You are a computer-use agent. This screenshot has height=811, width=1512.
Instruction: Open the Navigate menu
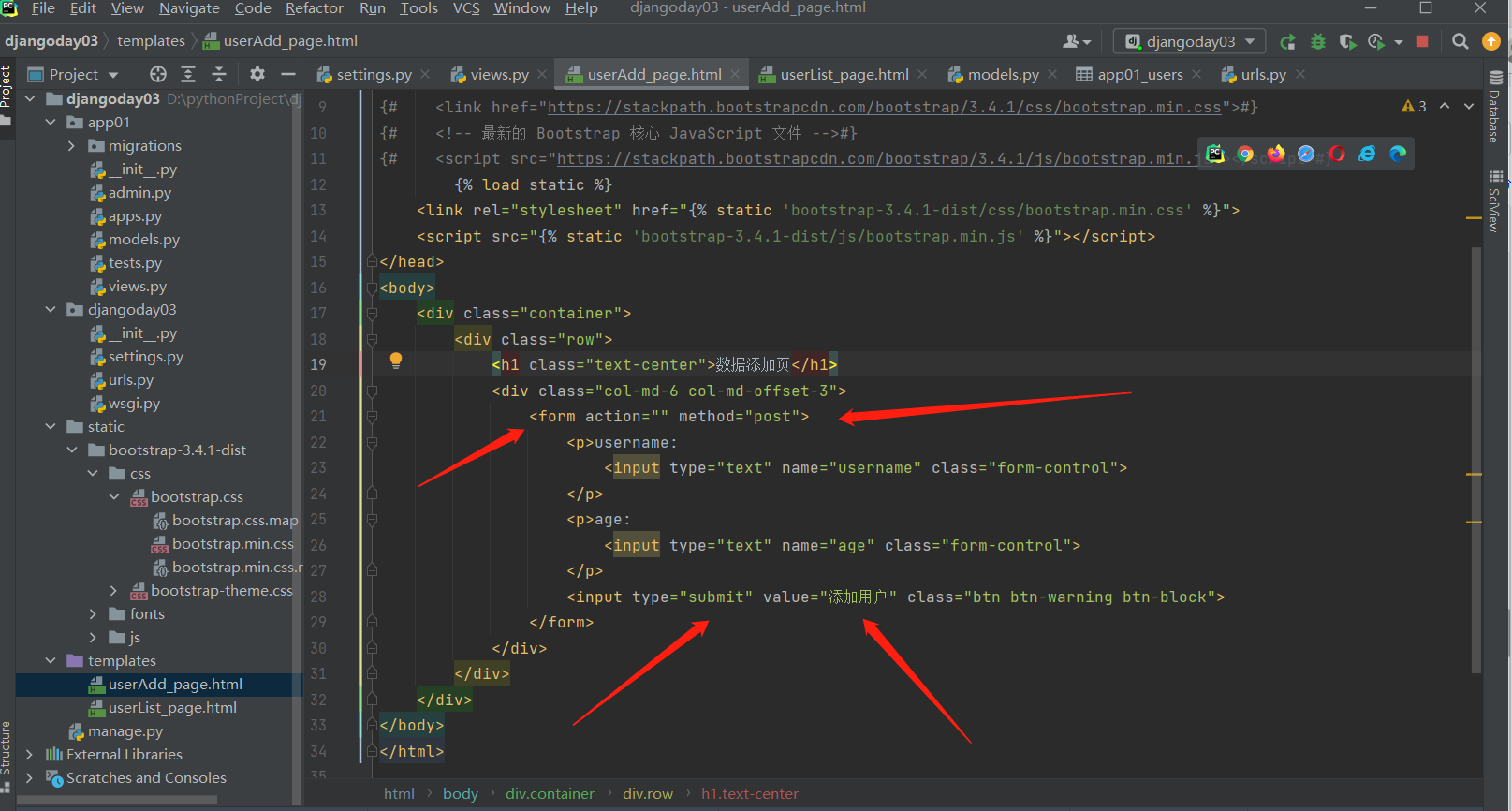189,8
